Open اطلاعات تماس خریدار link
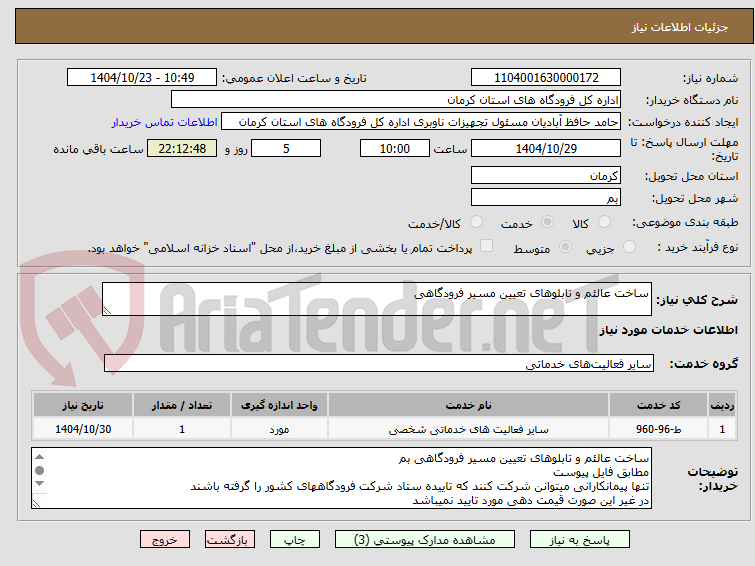755x566 pixels. click(165, 122)
